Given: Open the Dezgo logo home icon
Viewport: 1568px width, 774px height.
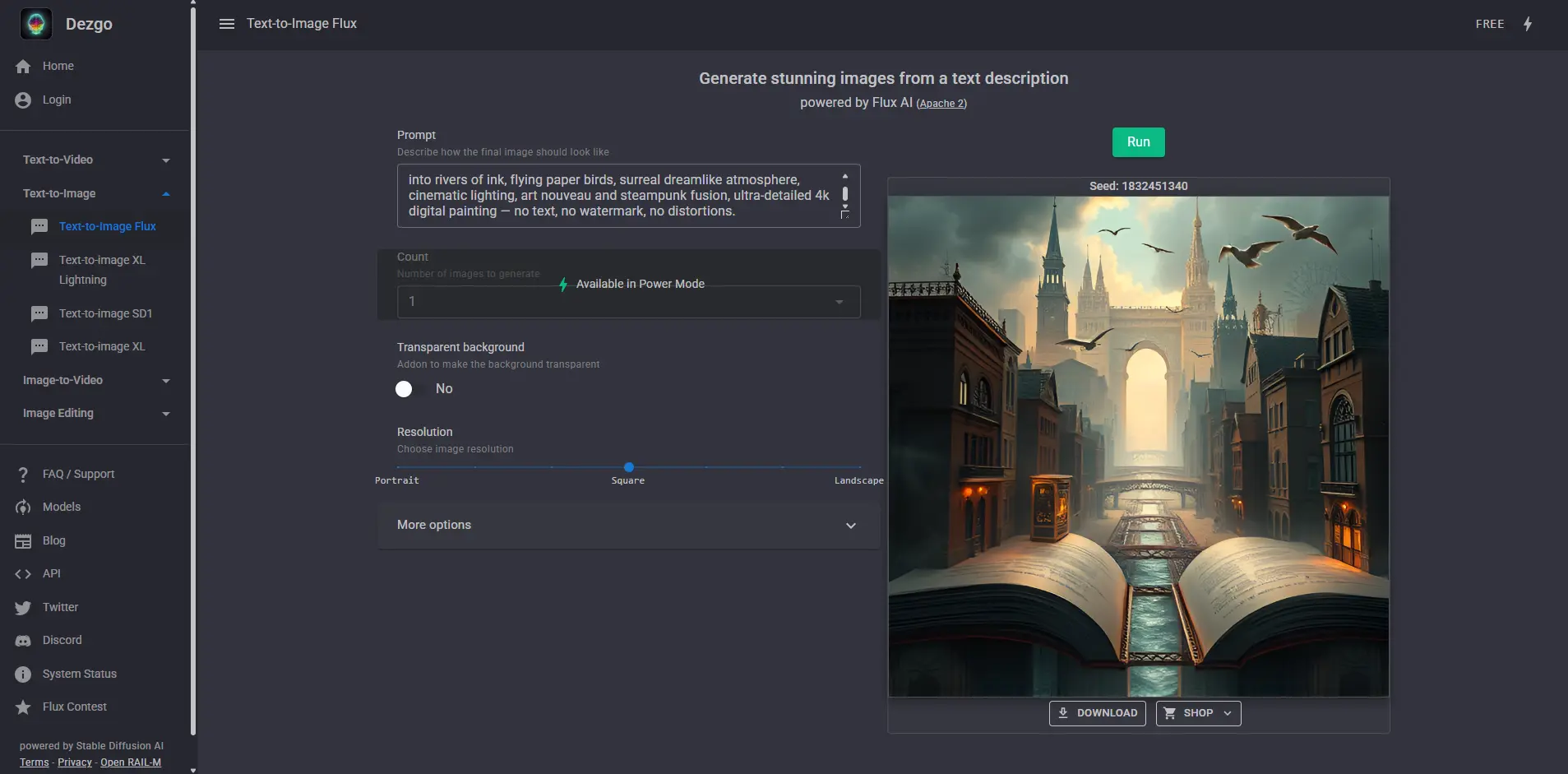Looking at the screenshot, I should pyautogui.click(x=36, y=24).
